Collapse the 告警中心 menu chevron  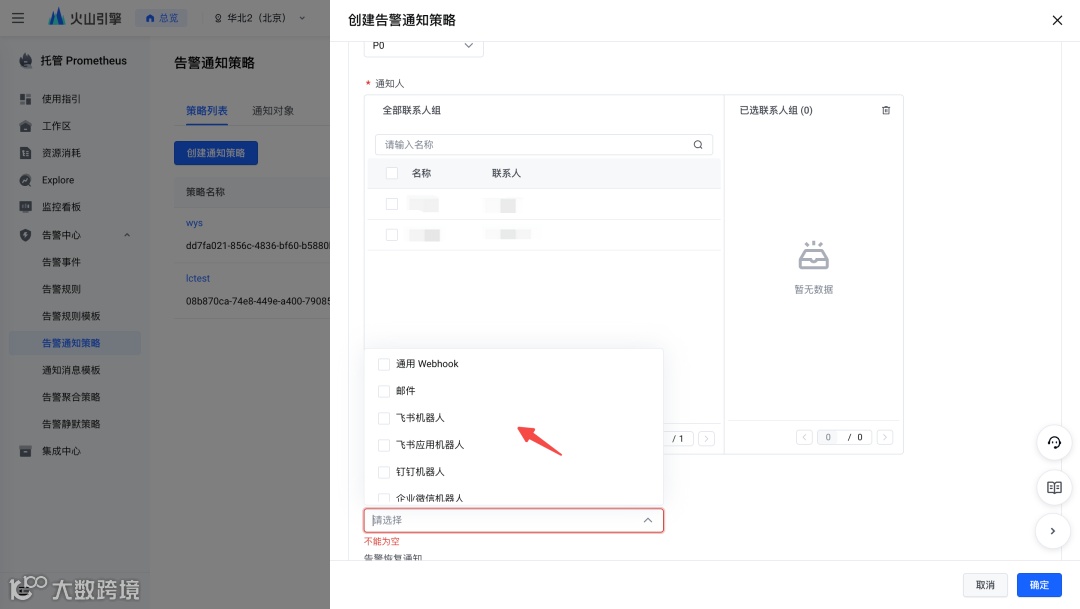pos(127,235)
